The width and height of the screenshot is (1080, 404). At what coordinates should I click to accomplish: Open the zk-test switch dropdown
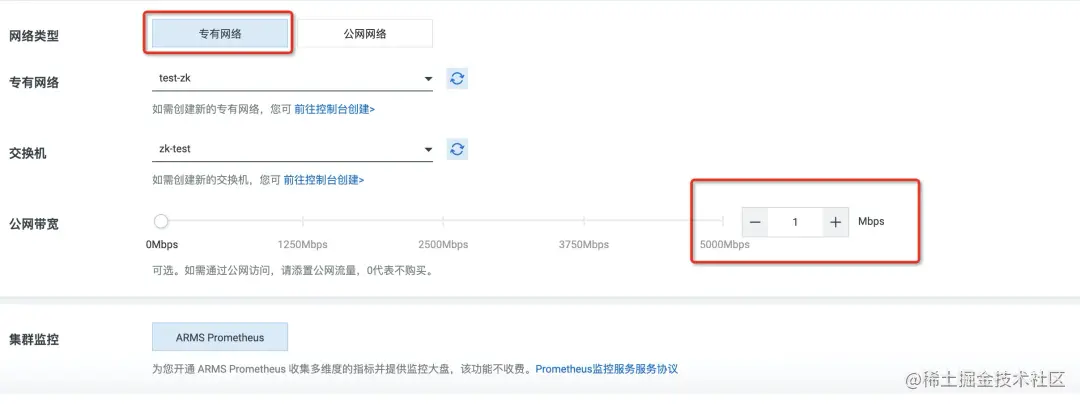coord(292,149)
